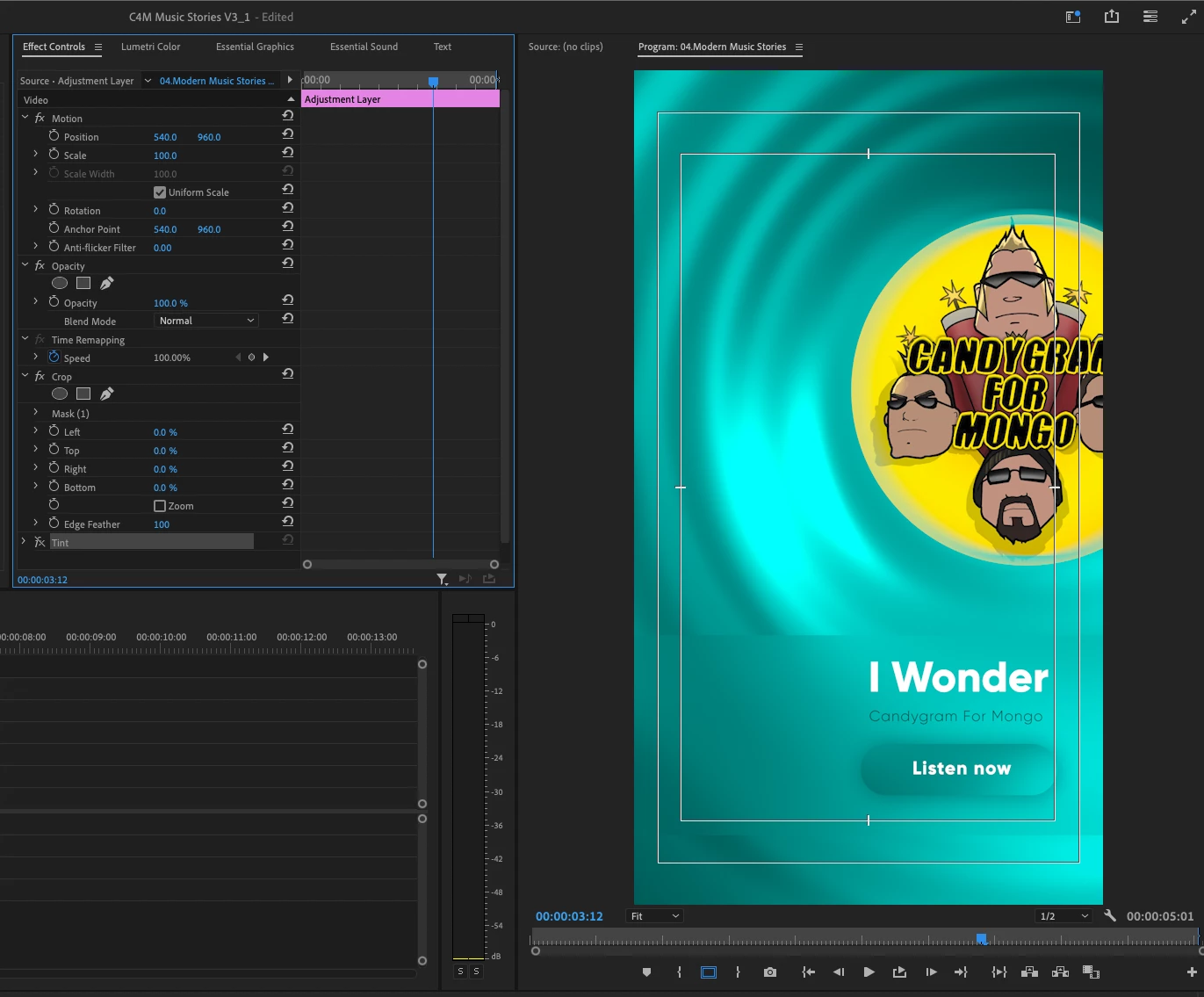1204x997 pixels.
Task: Click the Program Monitor playhead marker
Action: tap(982, 939)
